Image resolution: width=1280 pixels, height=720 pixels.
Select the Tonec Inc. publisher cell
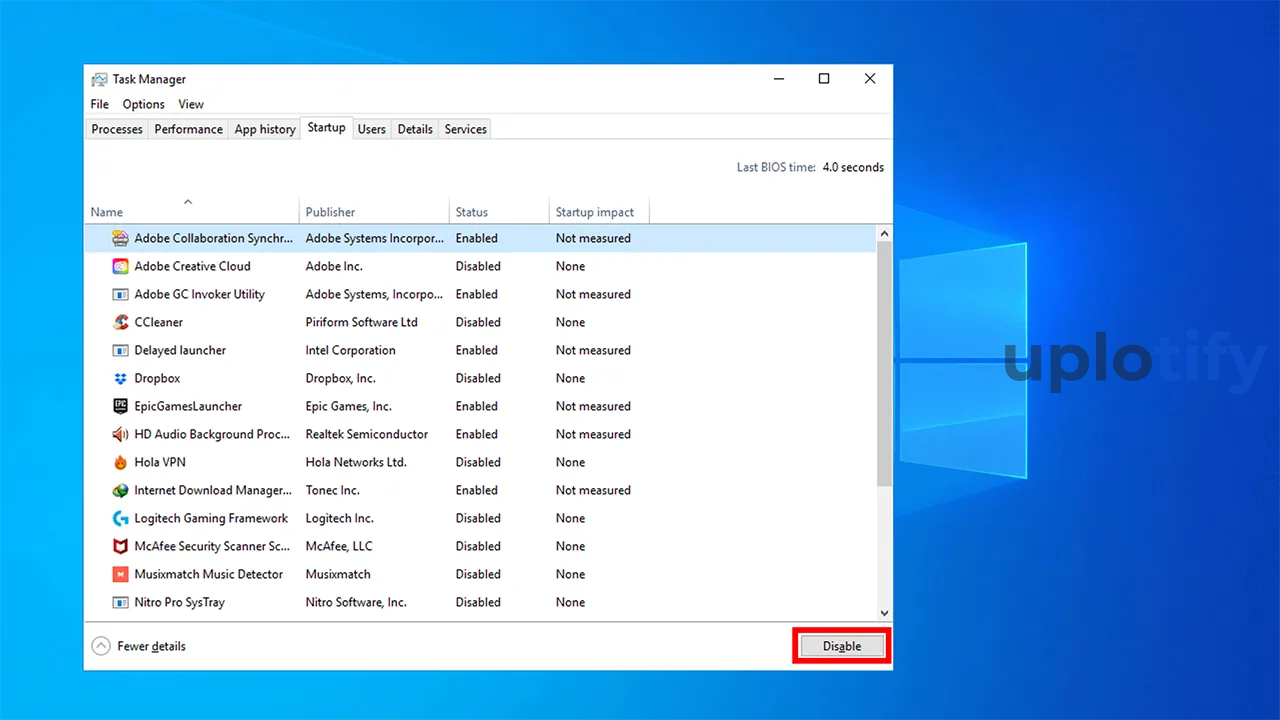(x=332, y=490)
